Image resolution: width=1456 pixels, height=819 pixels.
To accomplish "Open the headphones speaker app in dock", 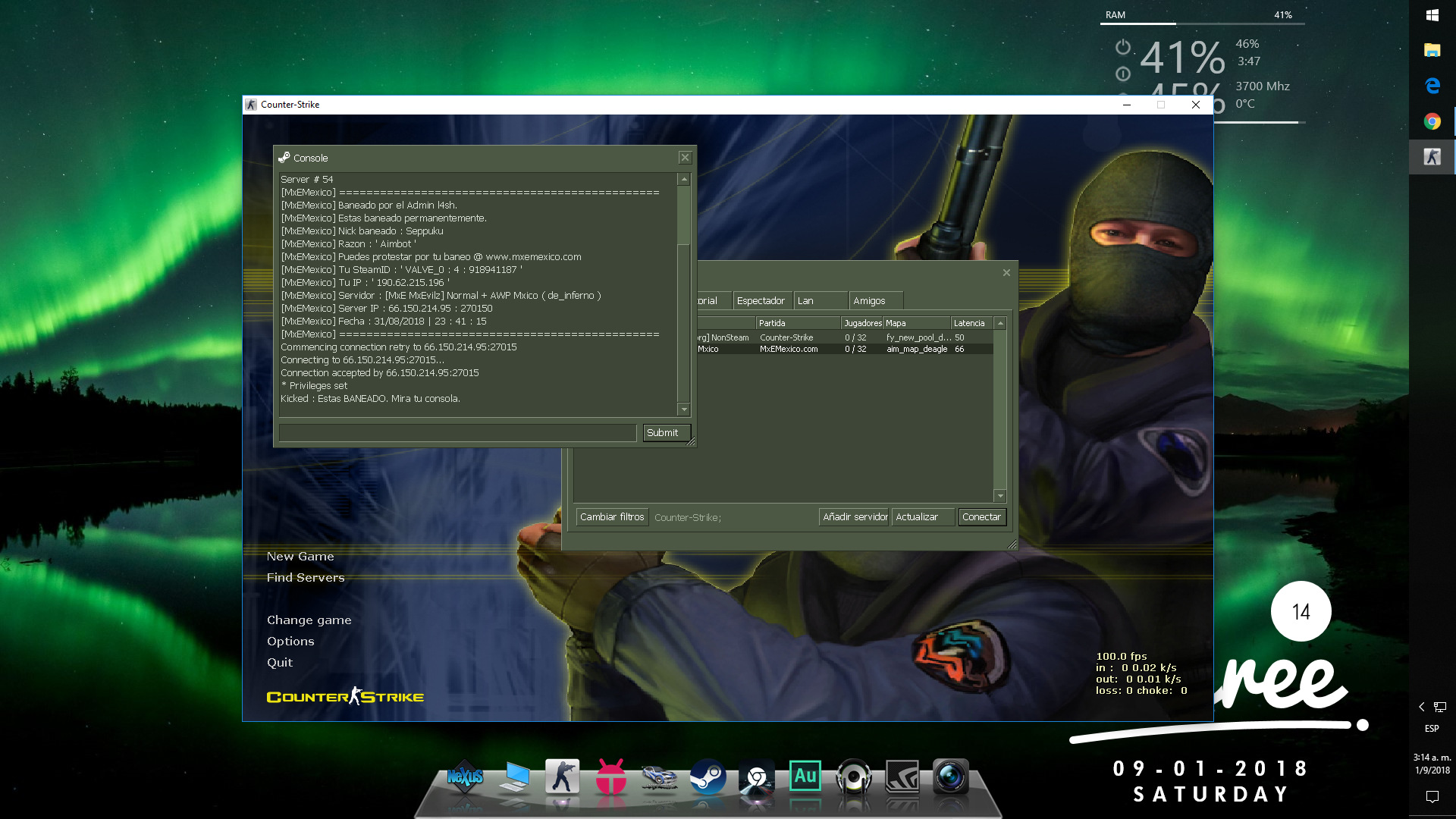I will [854, 777].
